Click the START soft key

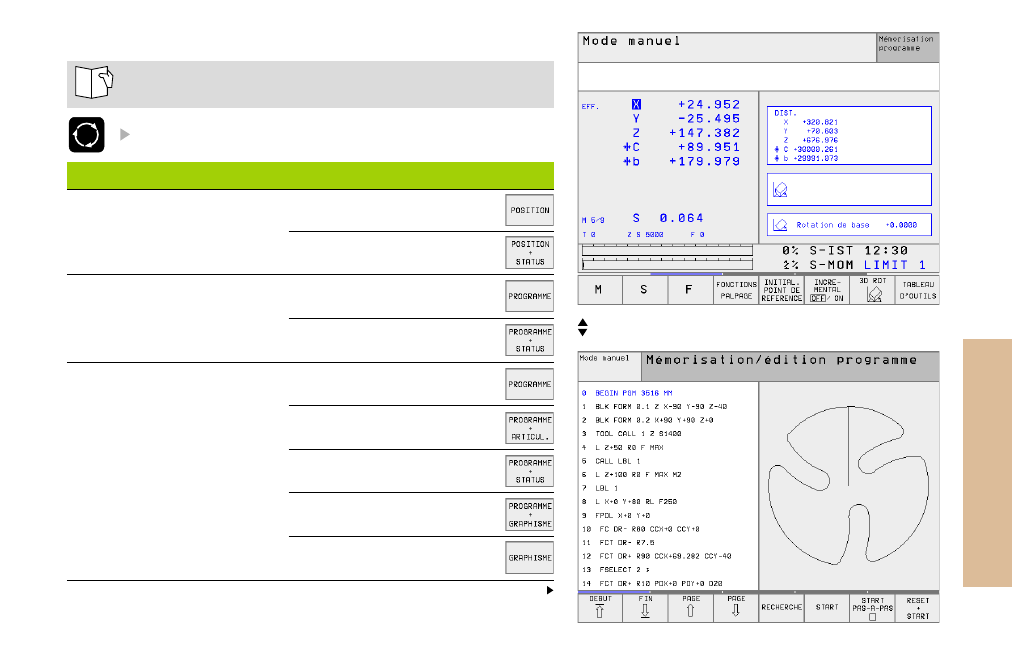coord(827,608)
